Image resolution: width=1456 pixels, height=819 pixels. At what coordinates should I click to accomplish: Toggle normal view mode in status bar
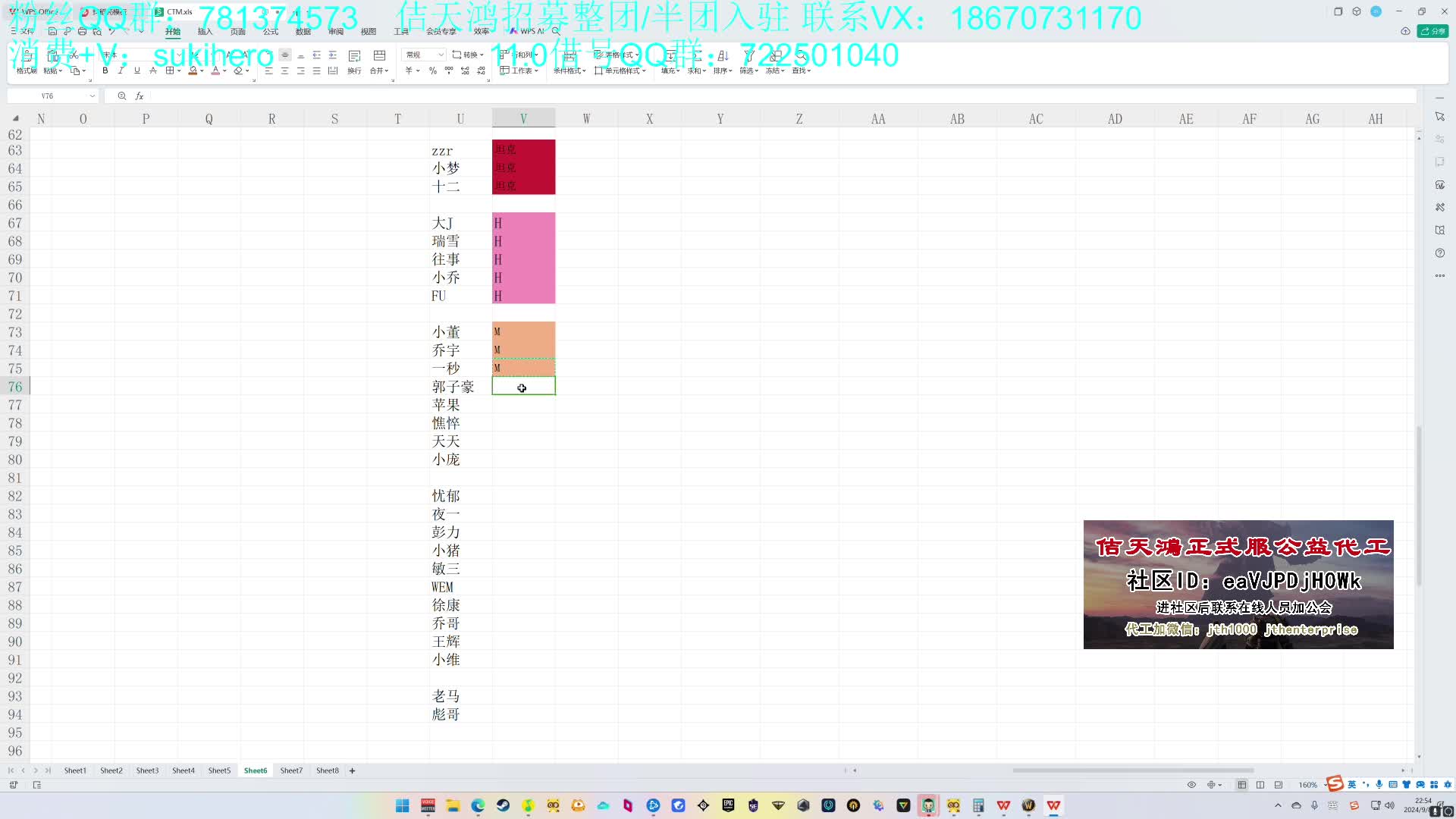[1241, 785]
